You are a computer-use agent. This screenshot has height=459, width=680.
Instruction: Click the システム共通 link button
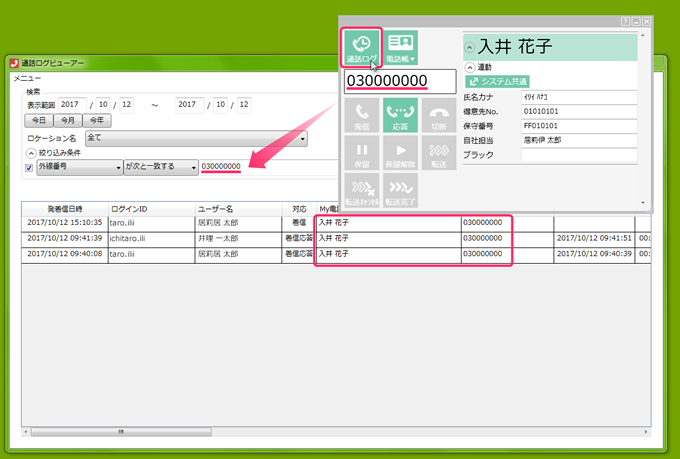498,81
